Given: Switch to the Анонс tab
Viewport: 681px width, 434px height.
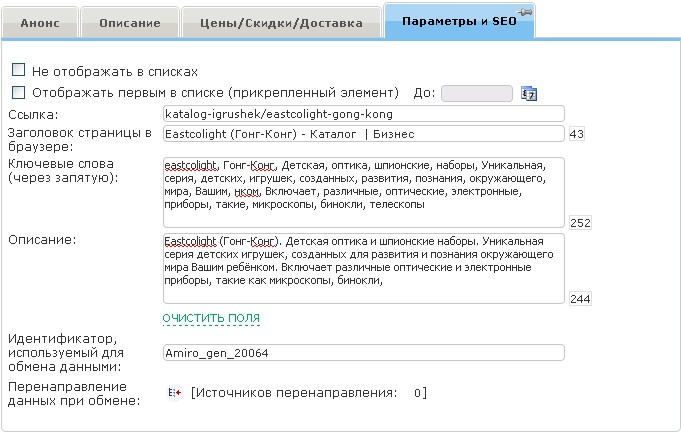Looking at the screenshot, I should [40, 23].
